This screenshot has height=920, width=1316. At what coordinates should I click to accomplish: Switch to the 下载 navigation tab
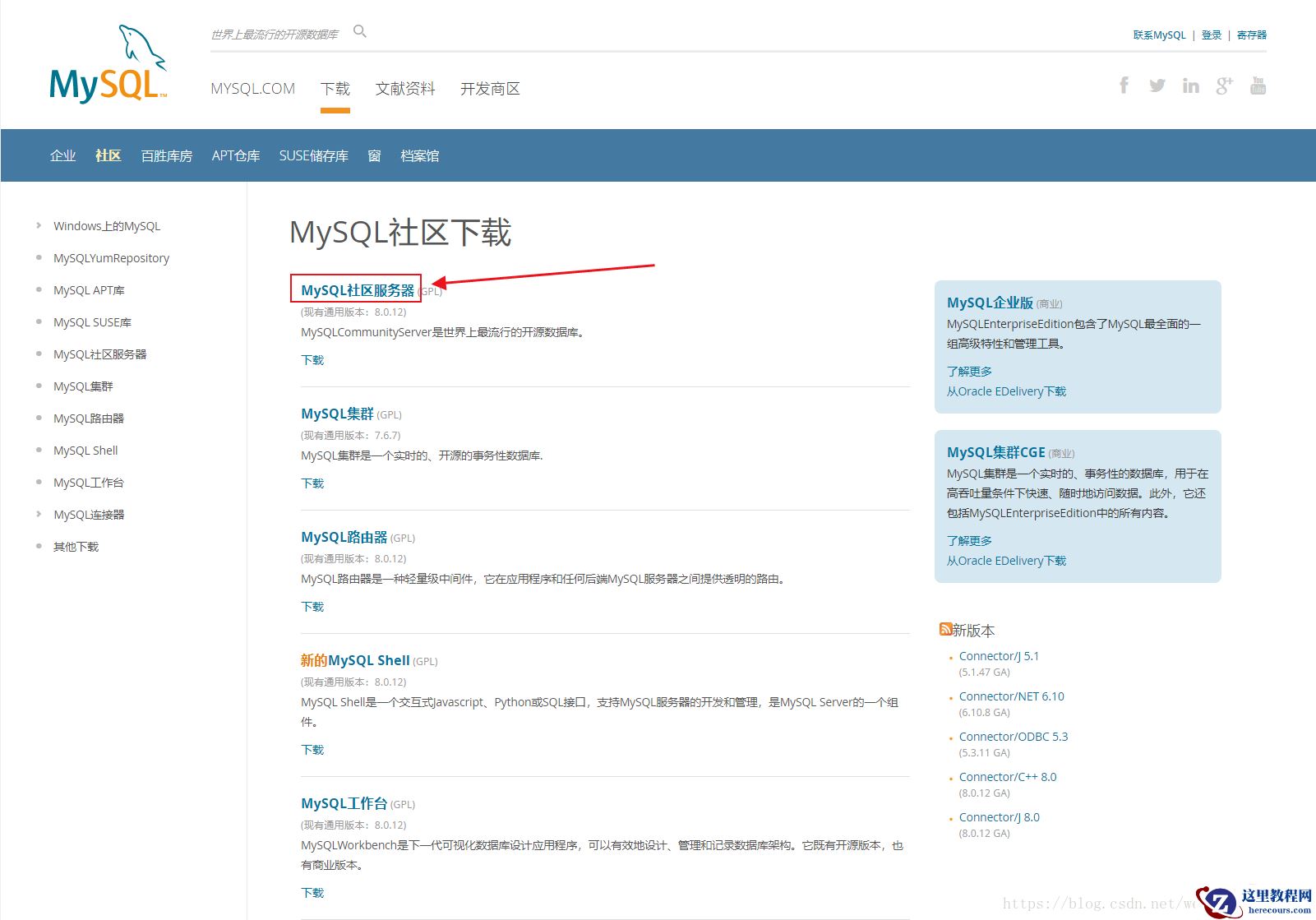[335, 88]
